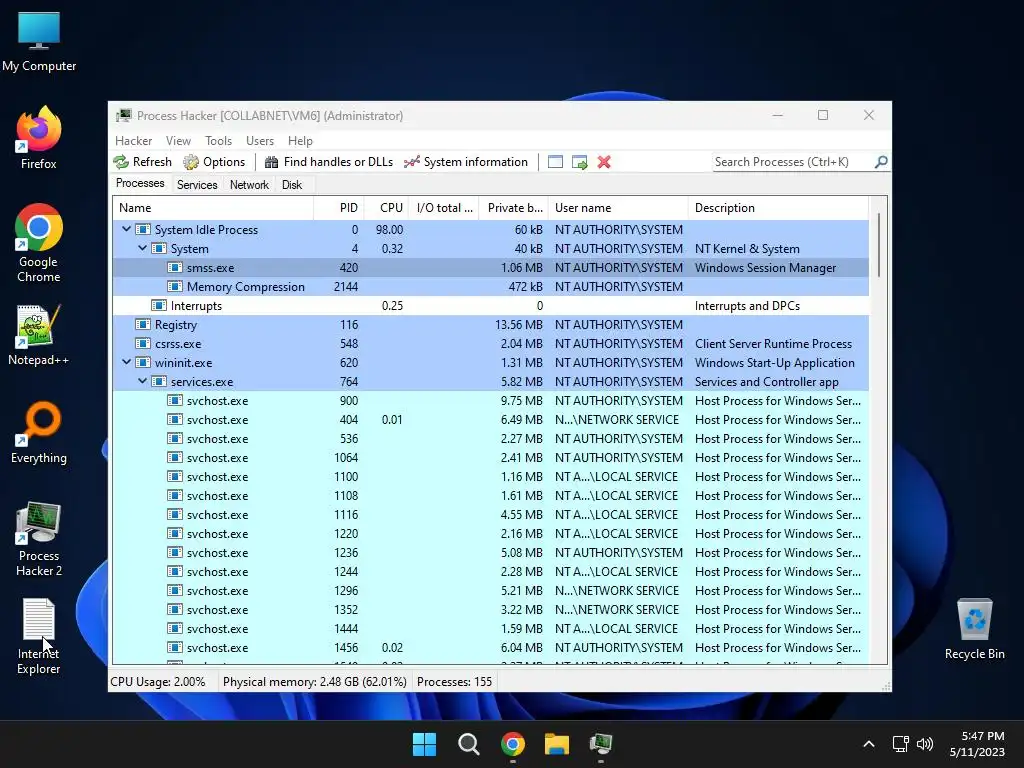Click the icon of svchost.exe PID 404
Image resolution: width=1024 pixels, height=768 pixels.
pos(174,419)
